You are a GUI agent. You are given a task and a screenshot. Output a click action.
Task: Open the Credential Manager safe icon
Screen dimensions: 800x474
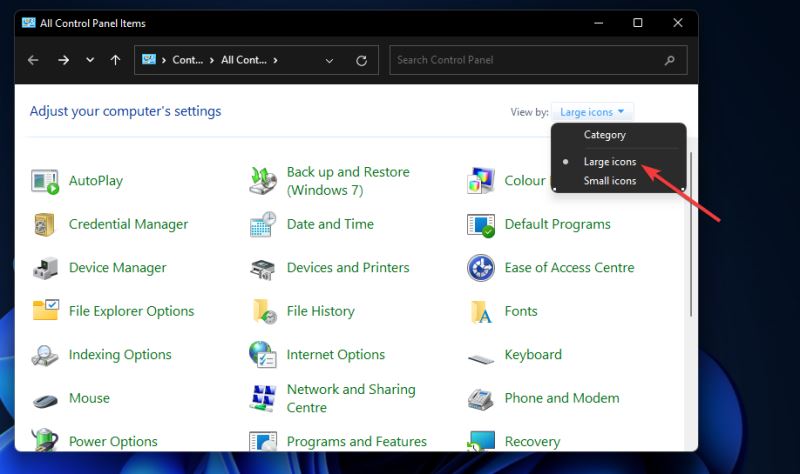click(x=46, y=225)
